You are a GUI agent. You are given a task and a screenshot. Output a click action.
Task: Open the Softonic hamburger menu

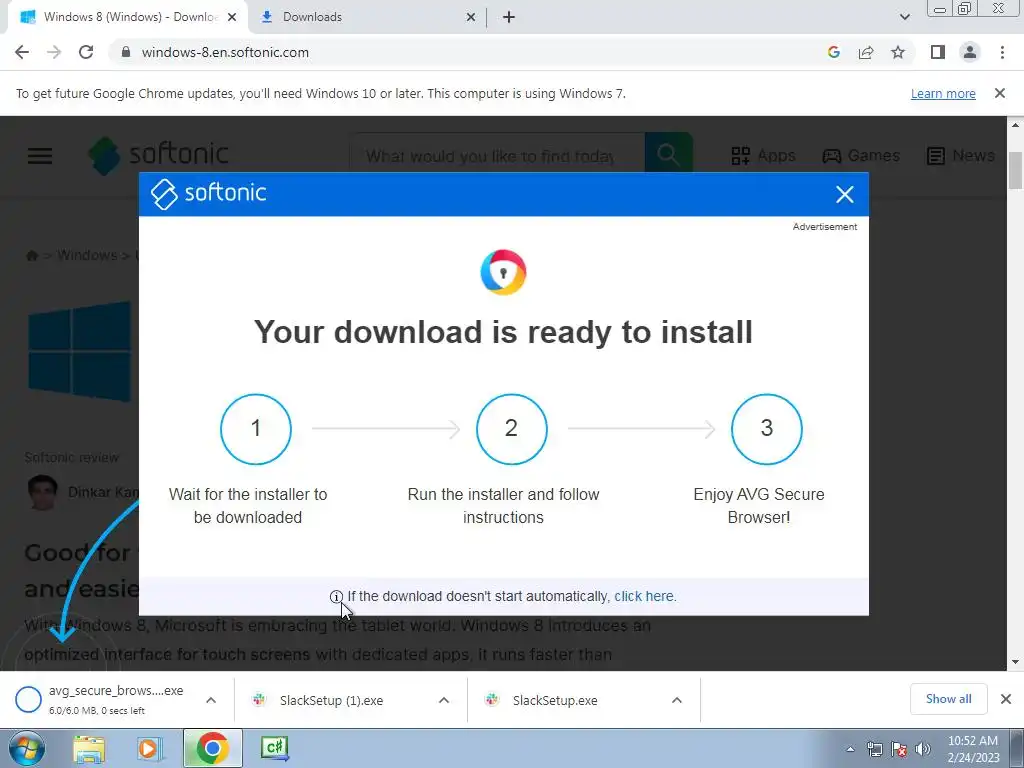(40, 155)
